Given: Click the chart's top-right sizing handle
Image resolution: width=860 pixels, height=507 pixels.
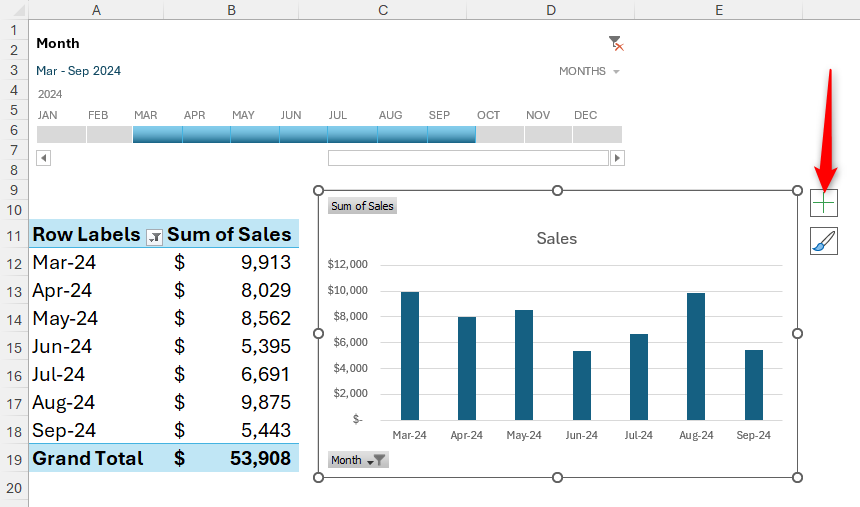Looking at the screenshot, I should pos(797,190).
